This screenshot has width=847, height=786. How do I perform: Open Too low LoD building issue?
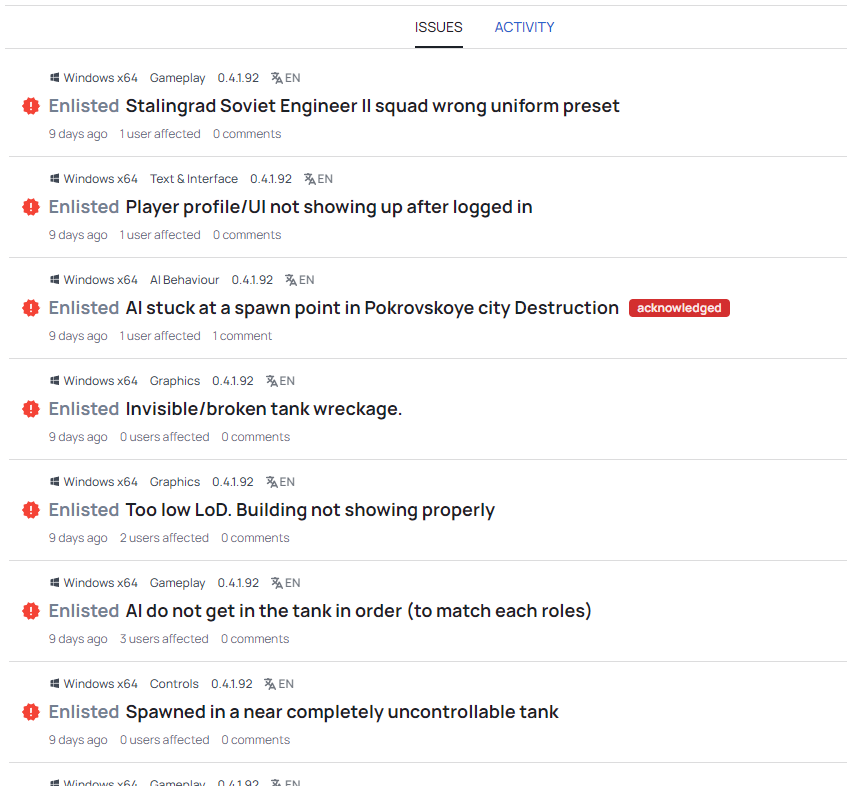click(310, 510)
